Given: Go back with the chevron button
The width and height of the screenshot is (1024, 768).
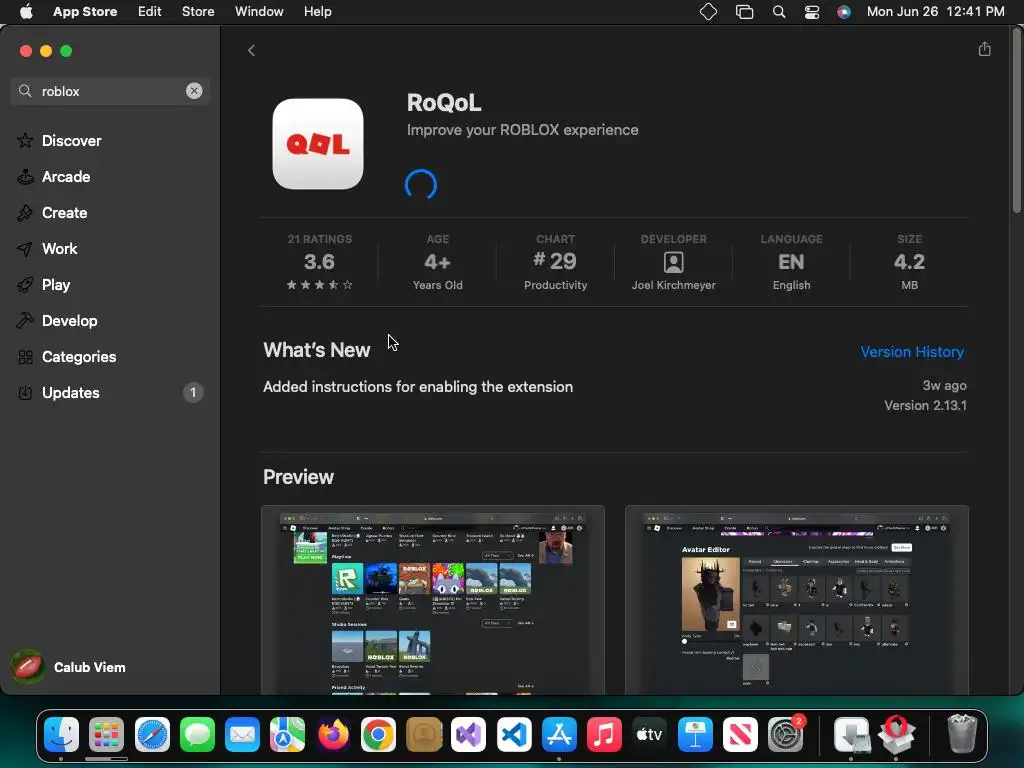Looking at the screenshot, I should pos(251,51).
